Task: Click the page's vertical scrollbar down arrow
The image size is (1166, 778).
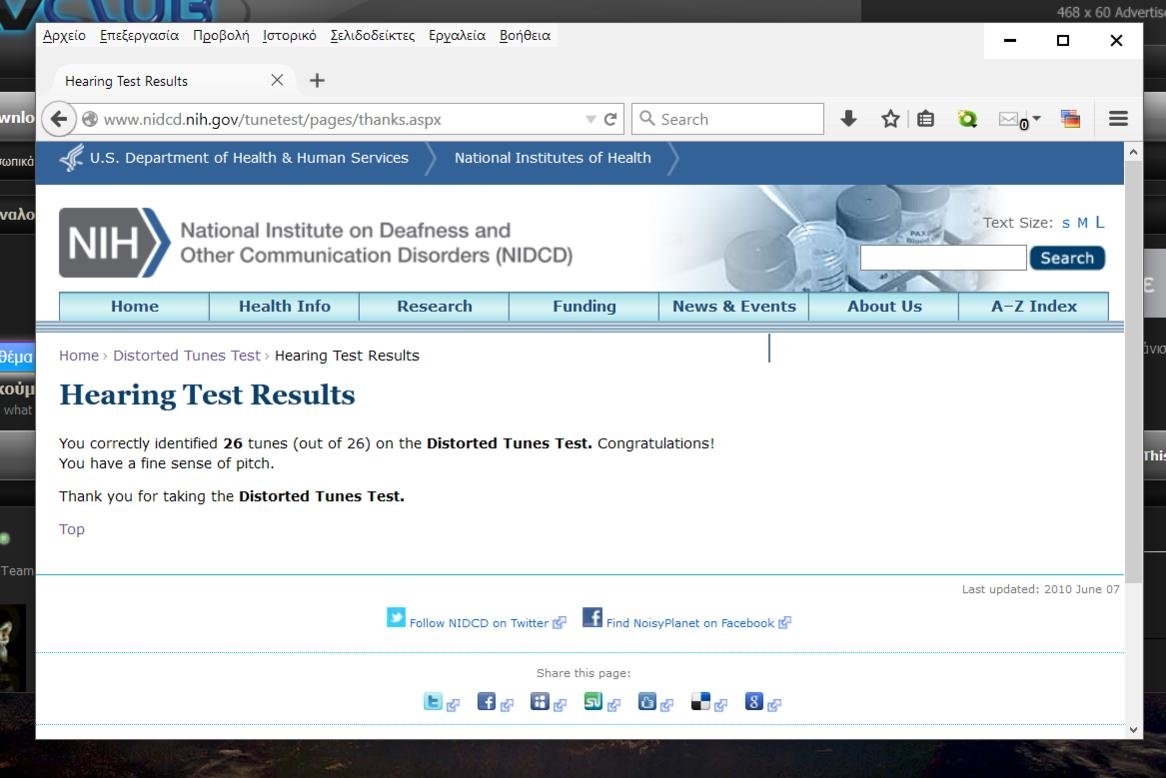Action: [x=1133, y=729]
